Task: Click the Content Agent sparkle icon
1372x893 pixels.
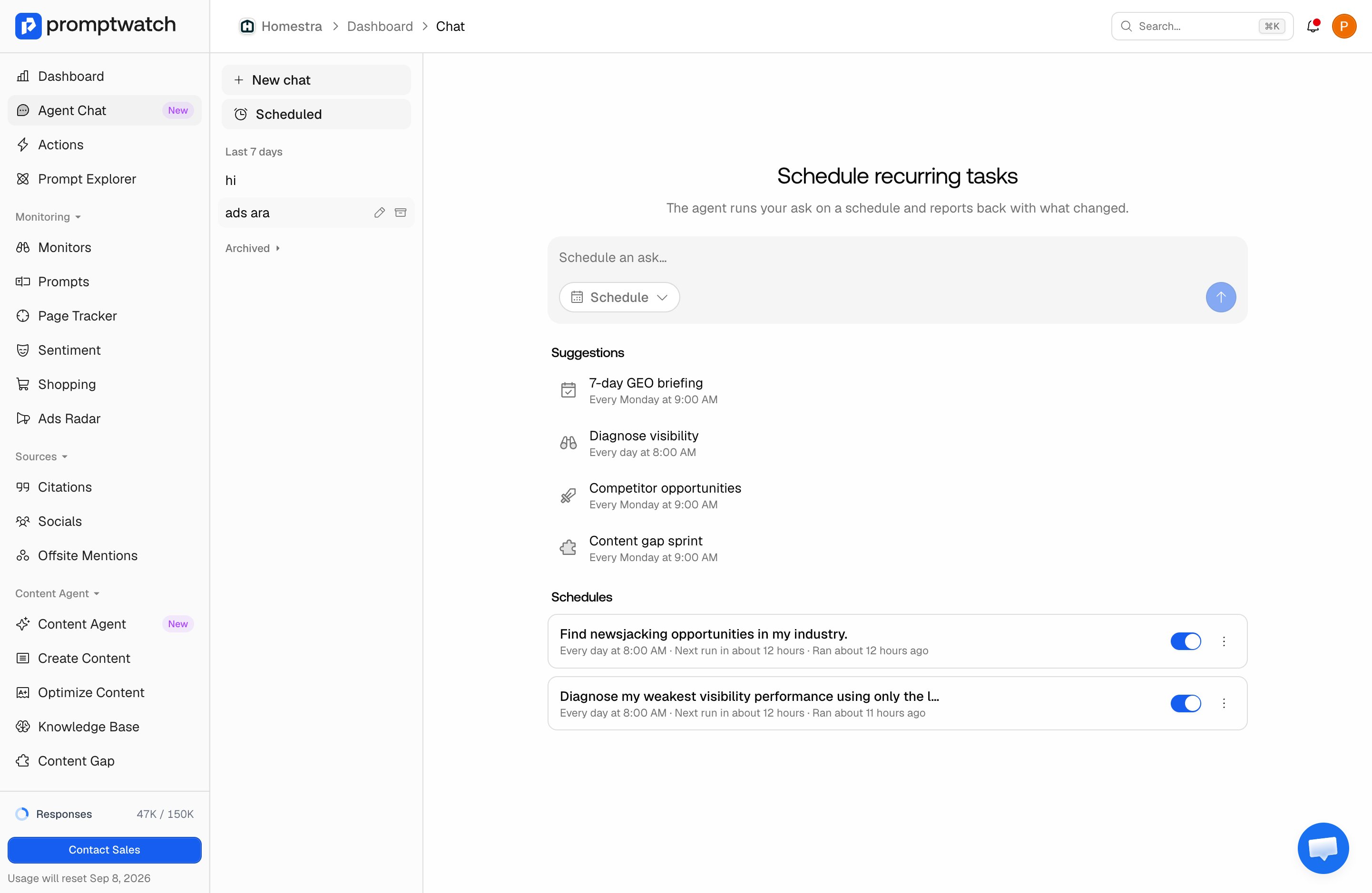Action: pos(23,624)
